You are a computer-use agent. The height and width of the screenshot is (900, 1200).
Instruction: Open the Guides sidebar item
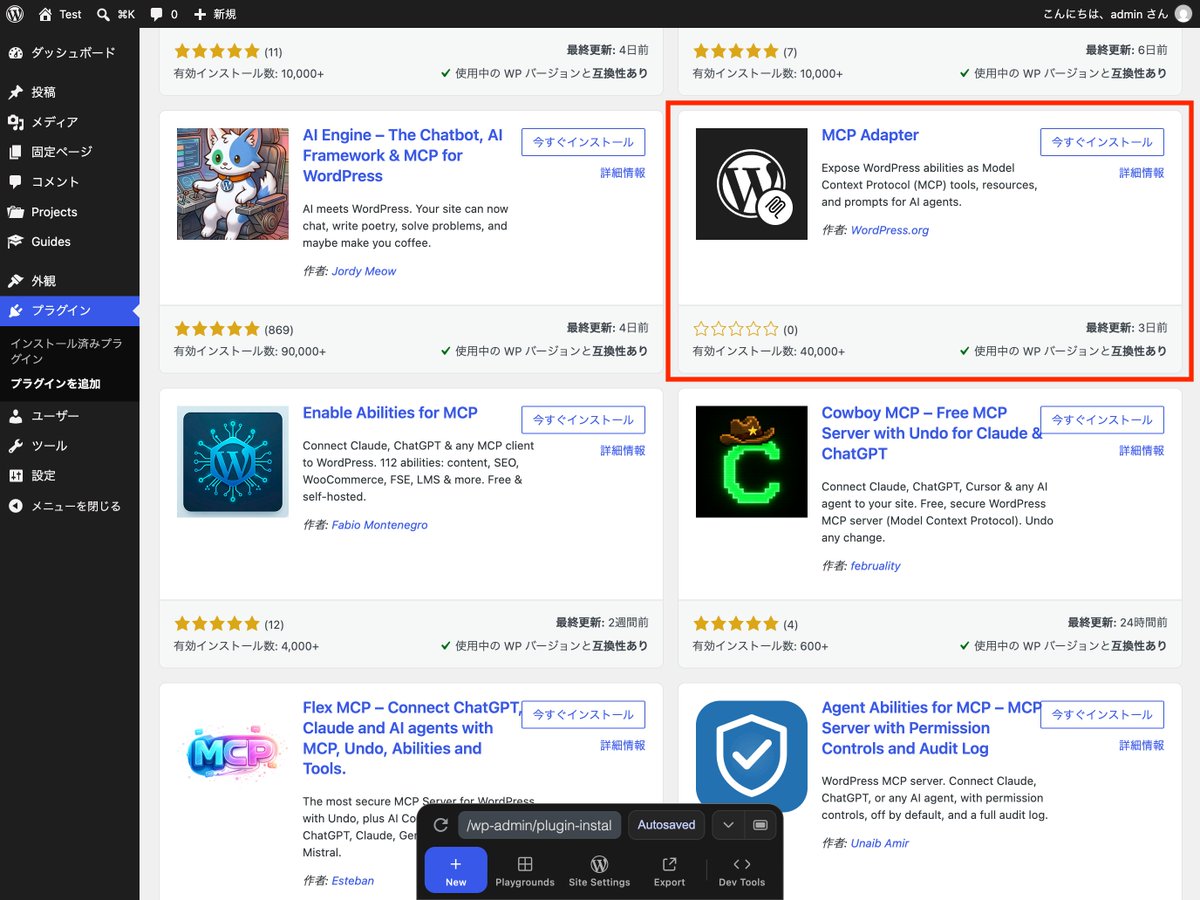click(x=70, y=242)
